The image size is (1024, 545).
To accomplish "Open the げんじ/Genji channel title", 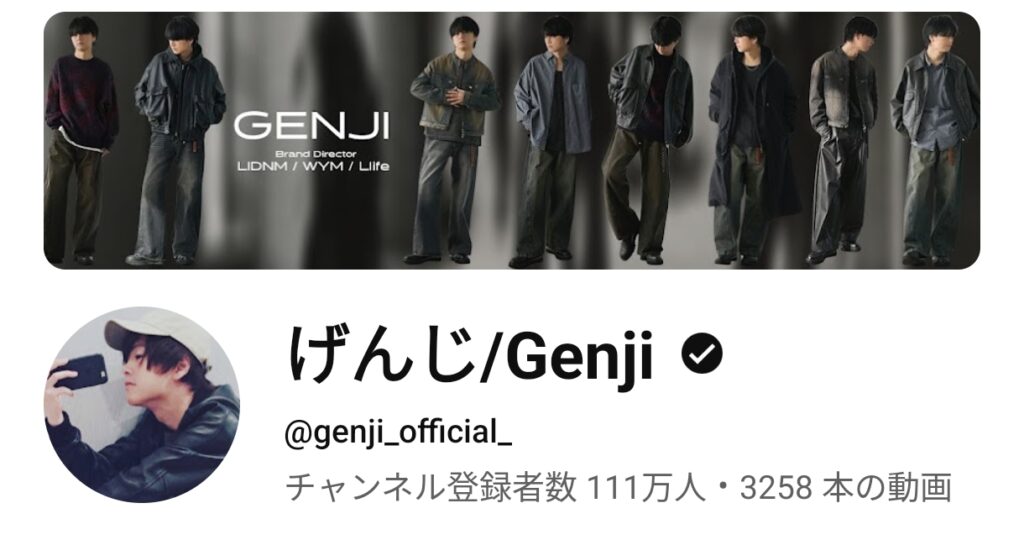I will pyautogui.click(x=470, y=356).
